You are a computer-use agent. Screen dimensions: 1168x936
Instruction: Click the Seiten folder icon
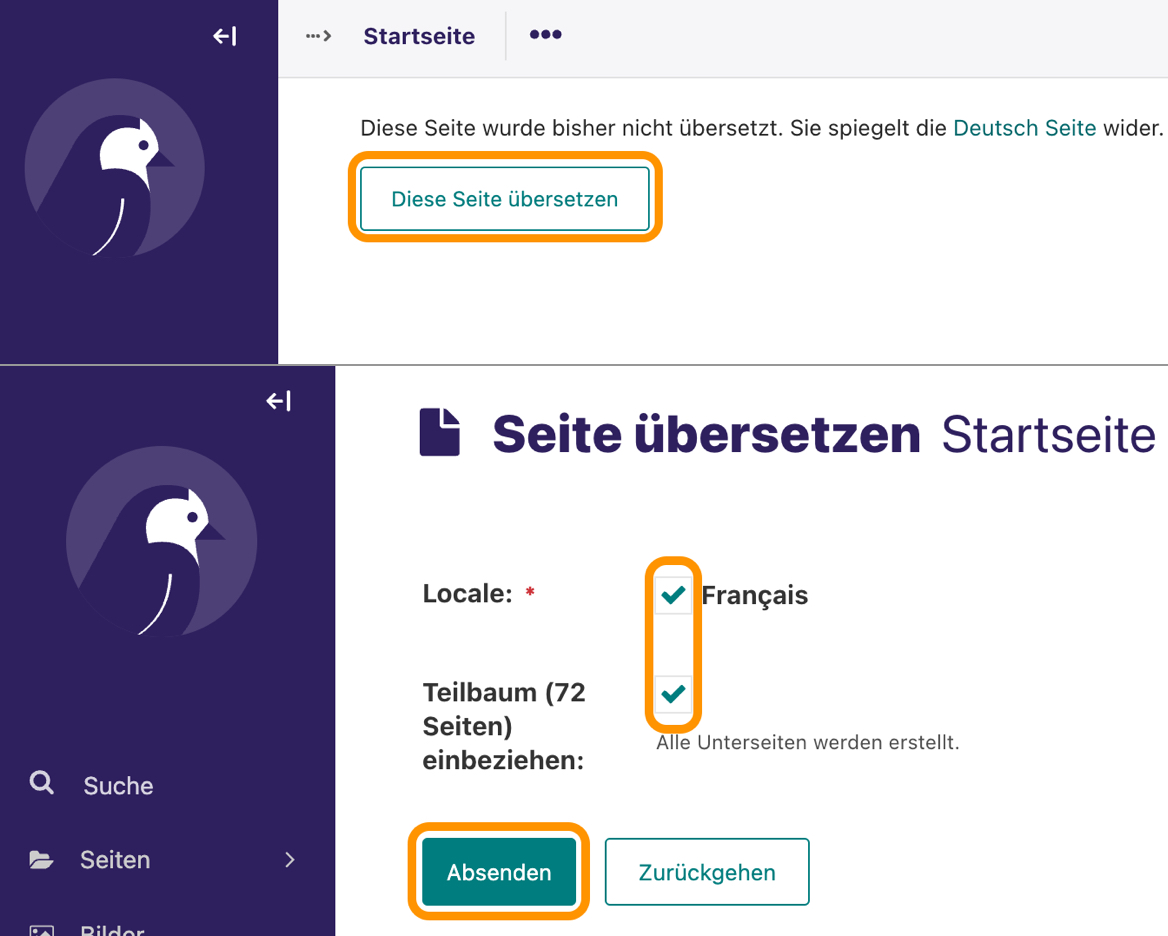point(41,859)
